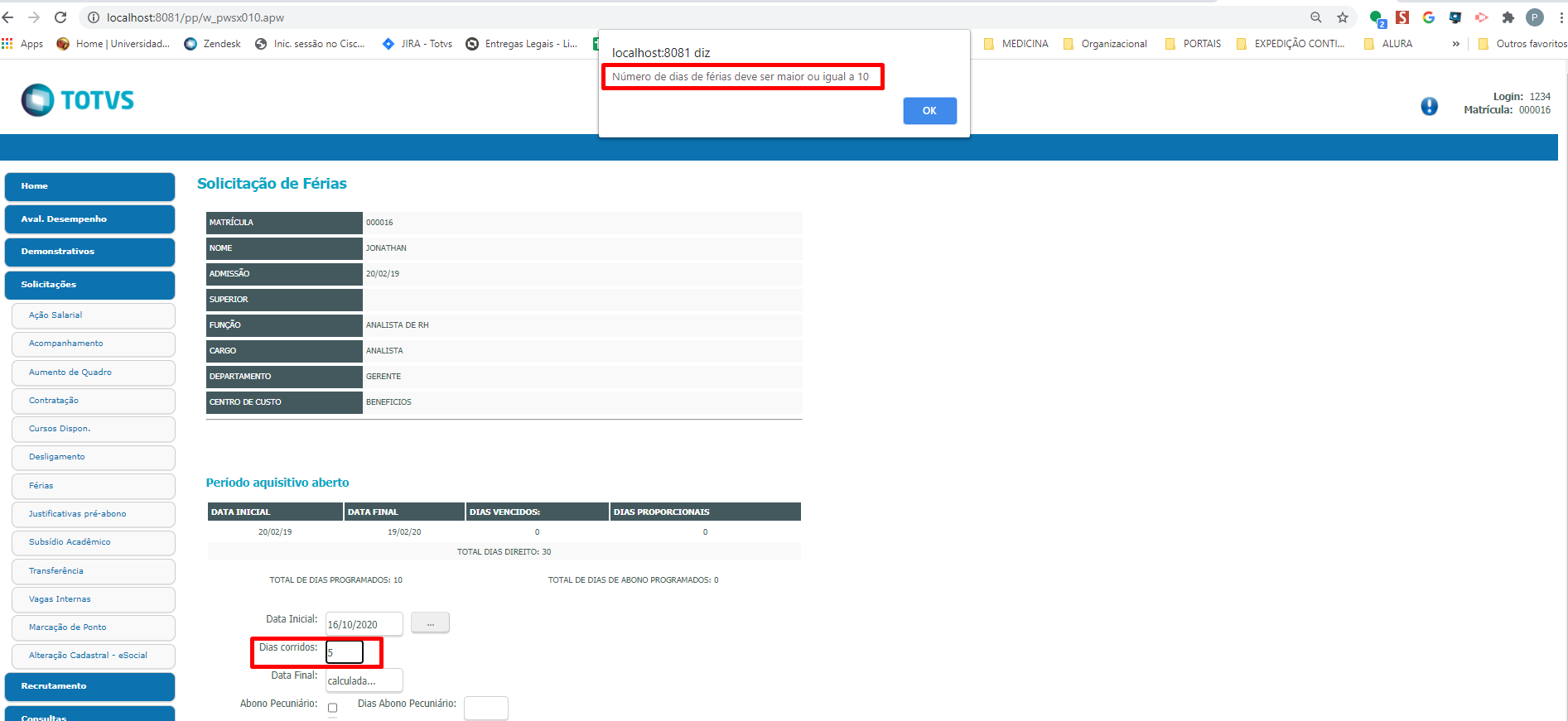Image resolution: width=1568 pixels, height=721 pixels.
Task: Bookmark this page with the star icon
Action: coord(1343,17)
